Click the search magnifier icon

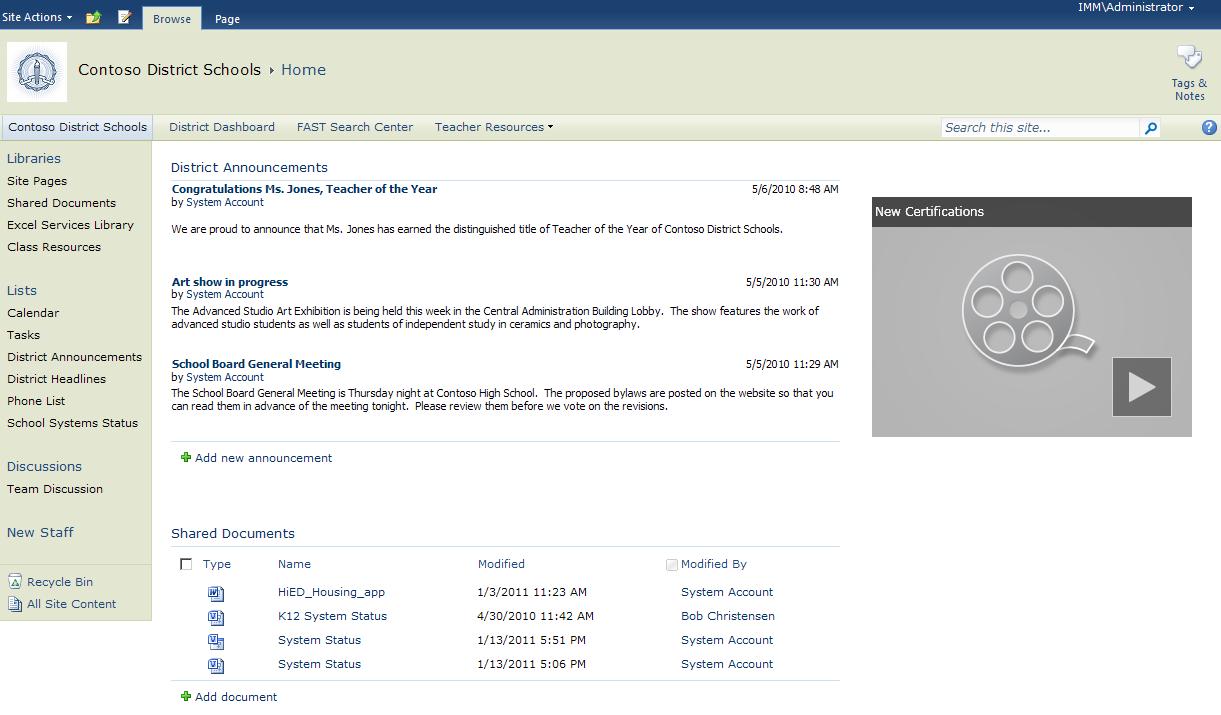pos(1151,128)
